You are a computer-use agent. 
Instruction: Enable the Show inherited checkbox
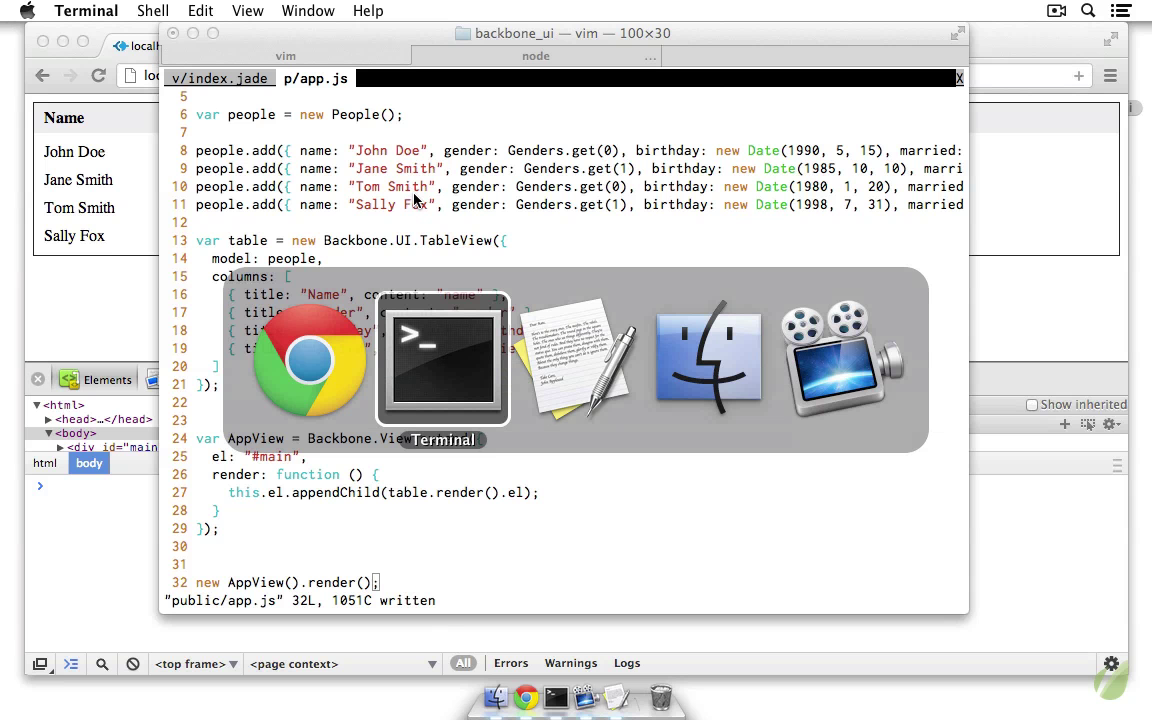[1032, 405]
